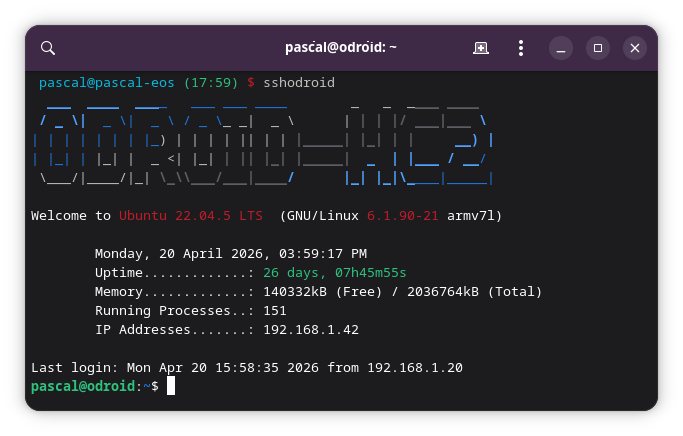Click the "armv7l)" architecture text

pos(474,216)
